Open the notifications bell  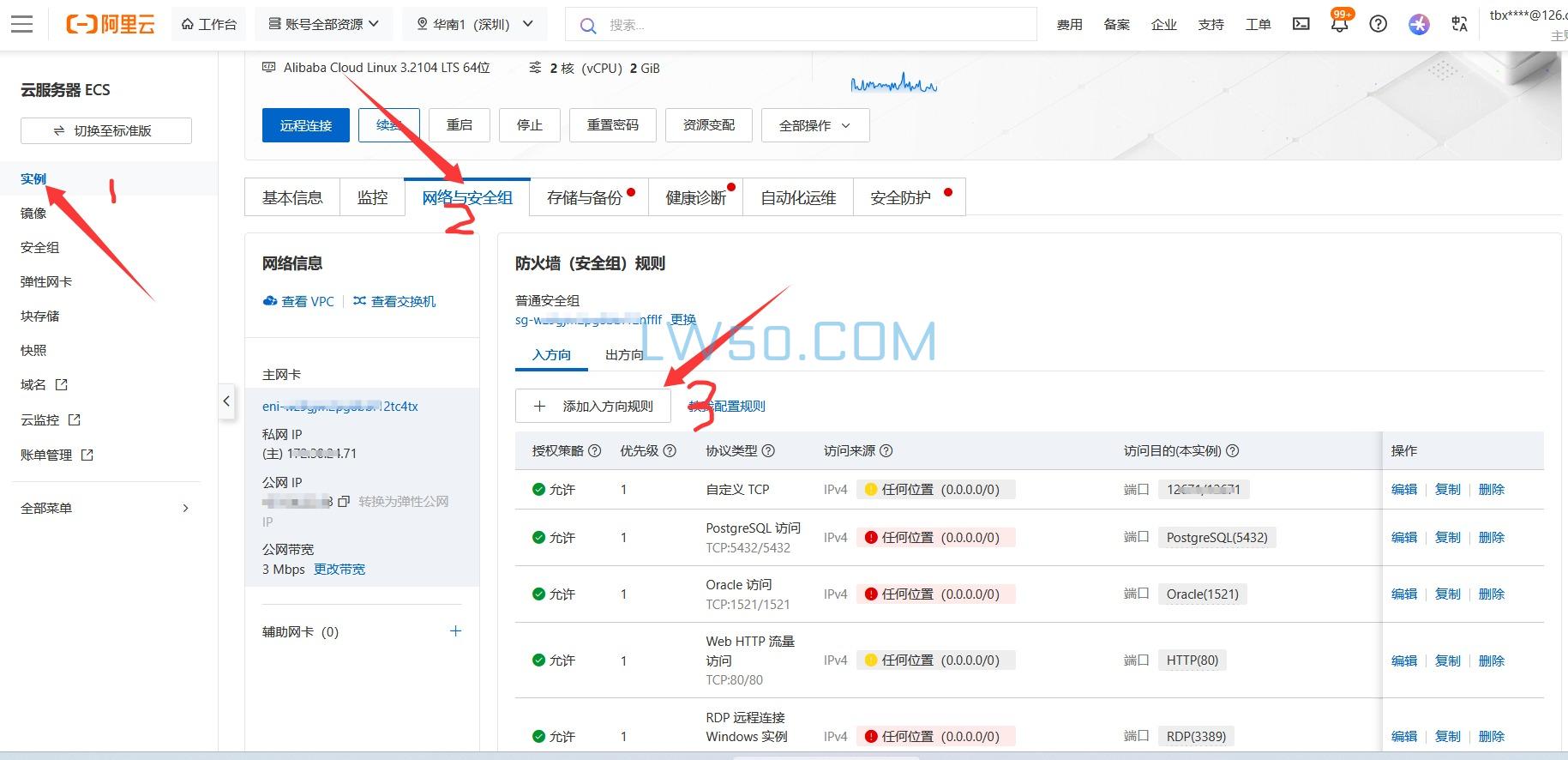1339,24
